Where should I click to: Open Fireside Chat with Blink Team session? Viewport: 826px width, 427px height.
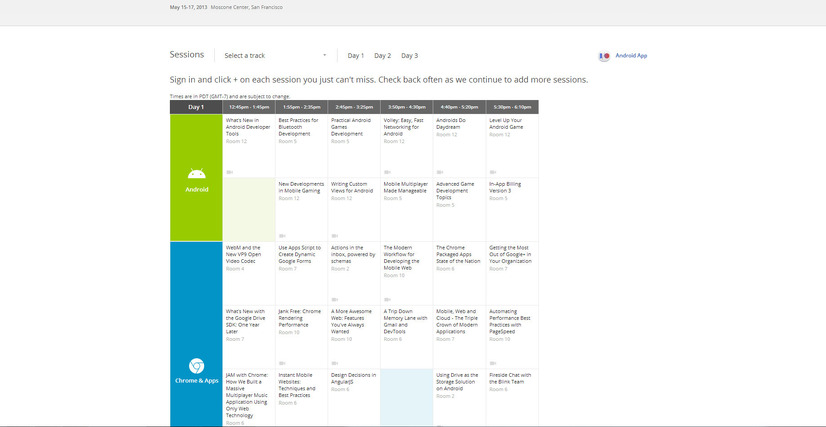point(510,378)
